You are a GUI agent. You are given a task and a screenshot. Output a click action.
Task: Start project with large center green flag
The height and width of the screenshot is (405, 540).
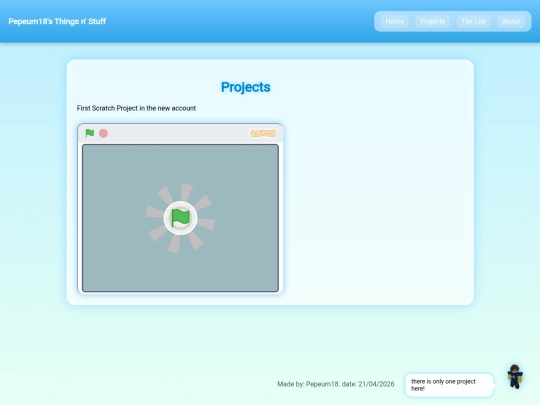point(180,218)
